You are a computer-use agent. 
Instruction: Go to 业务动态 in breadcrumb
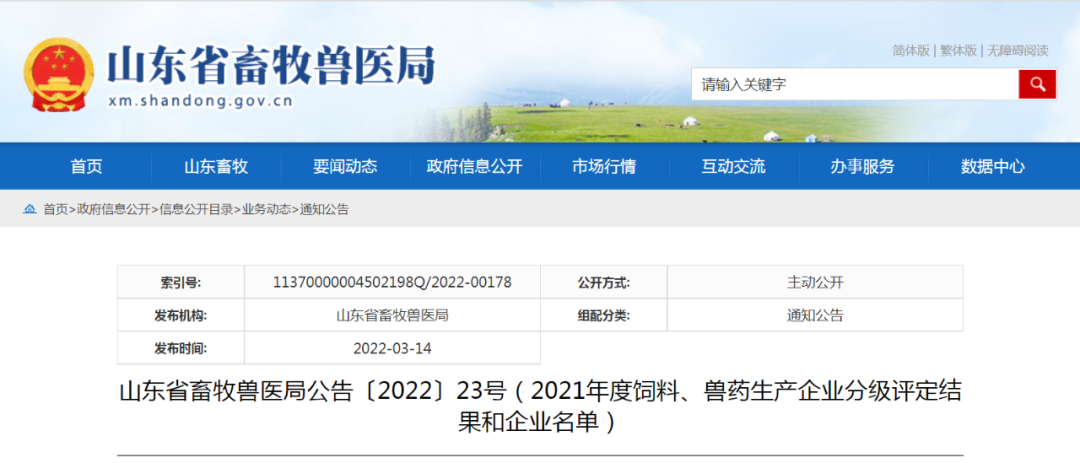266,209
